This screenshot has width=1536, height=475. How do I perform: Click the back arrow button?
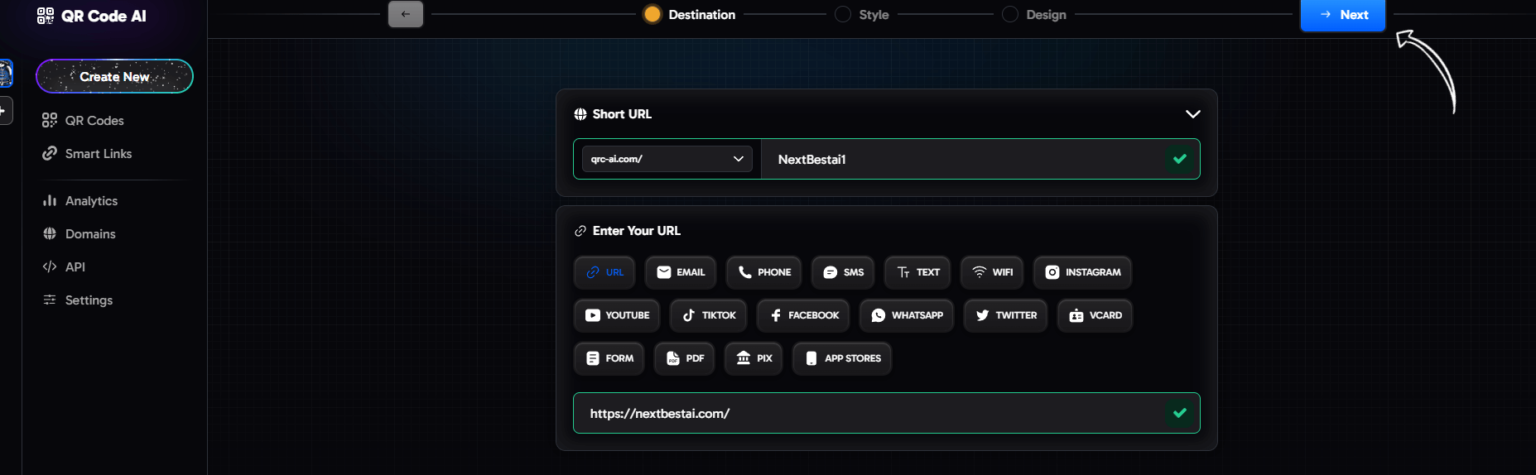[406, 14]
